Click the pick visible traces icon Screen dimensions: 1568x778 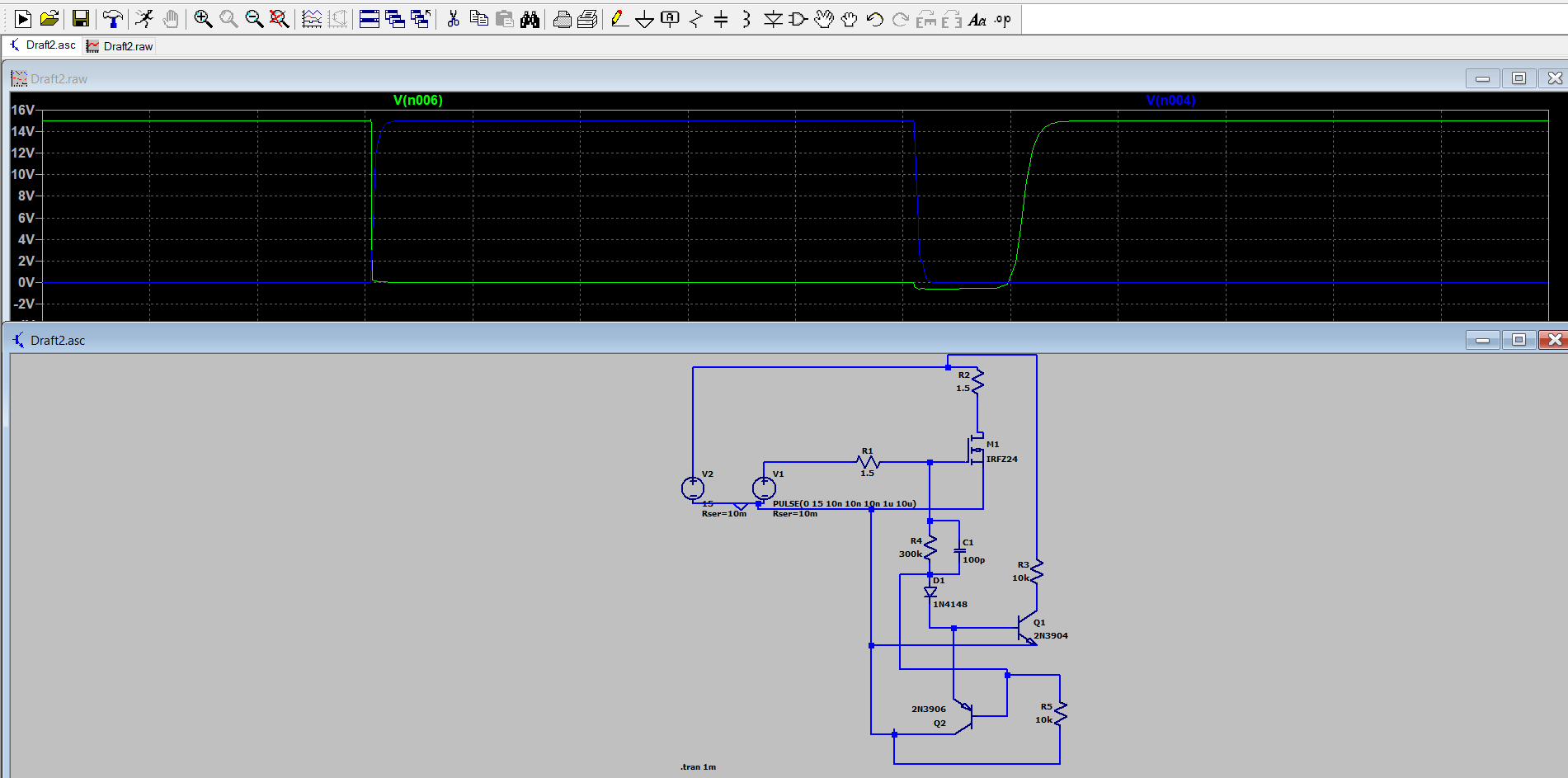tap(312, 19)
